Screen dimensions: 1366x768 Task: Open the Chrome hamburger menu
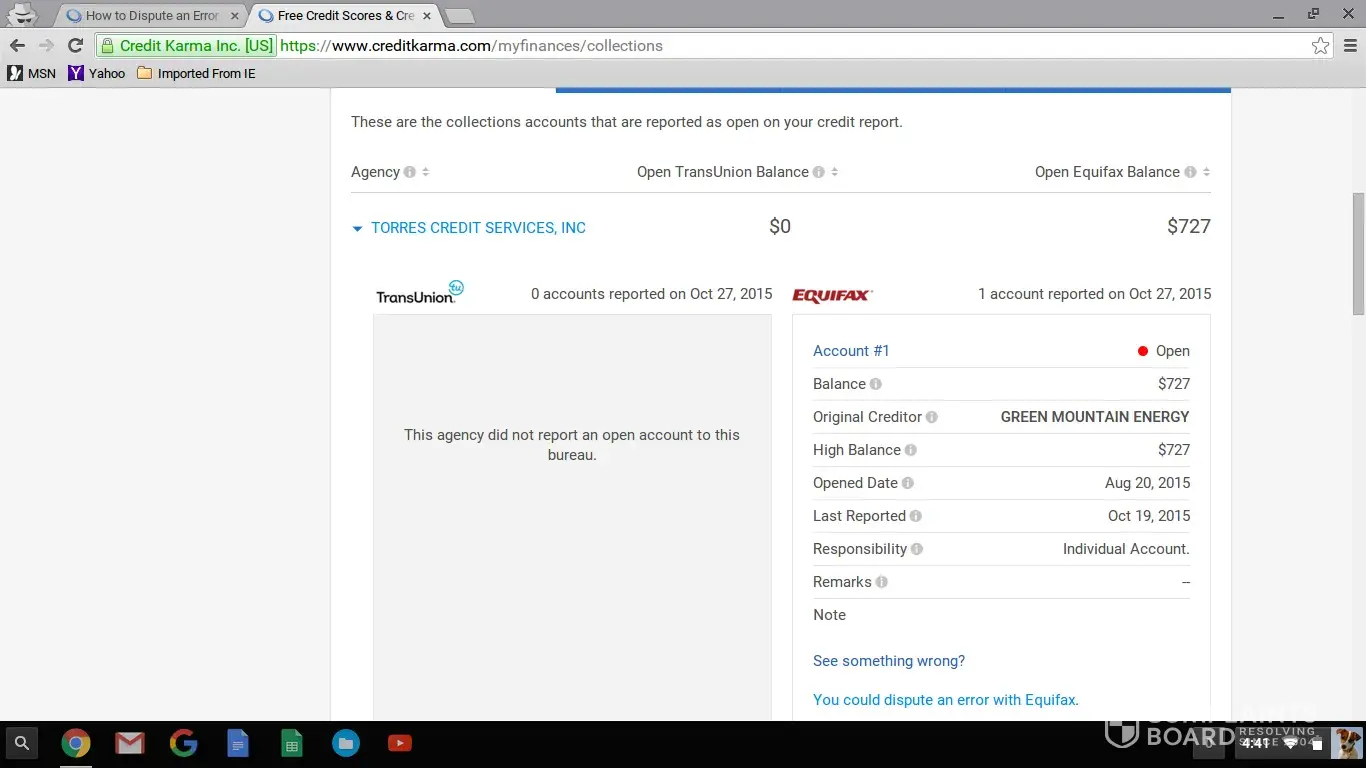pyautogui.click(x=1350, y=46)
